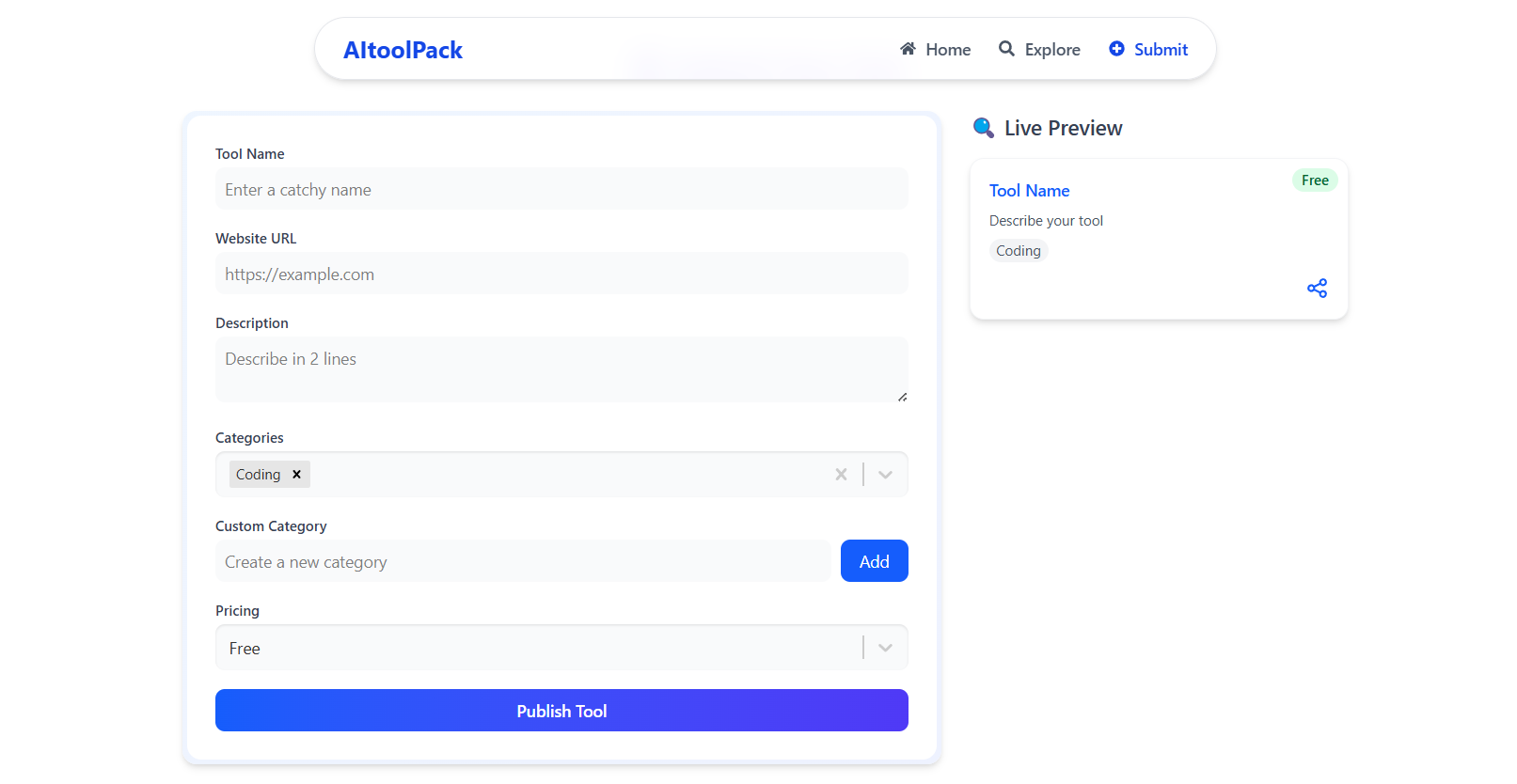1517x784 pixels.
Task: Click the Submit plus-circle icon
Action: [x=1116, y=49]
